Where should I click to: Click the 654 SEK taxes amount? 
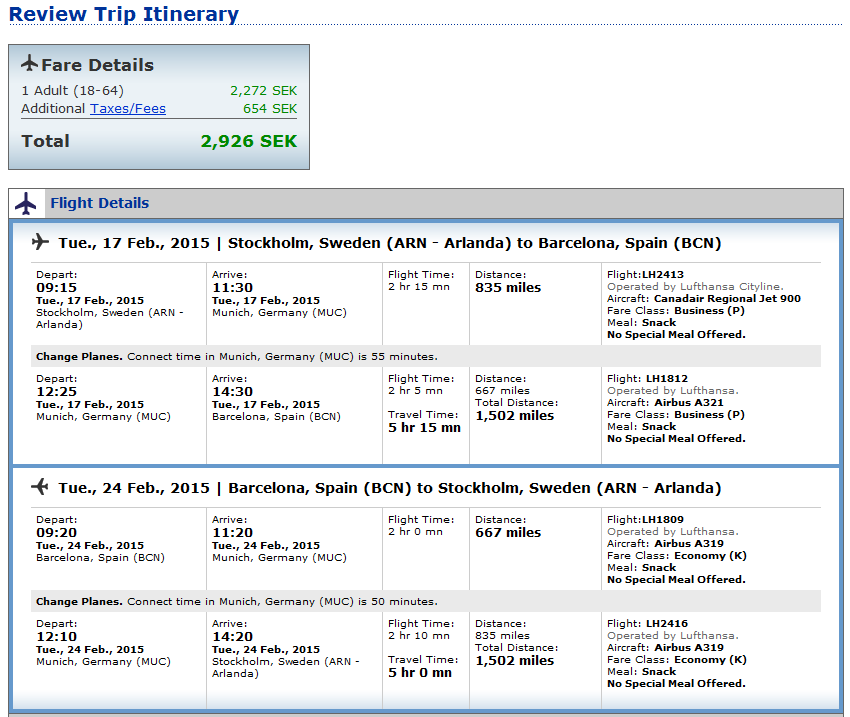(x=270, y=109)
